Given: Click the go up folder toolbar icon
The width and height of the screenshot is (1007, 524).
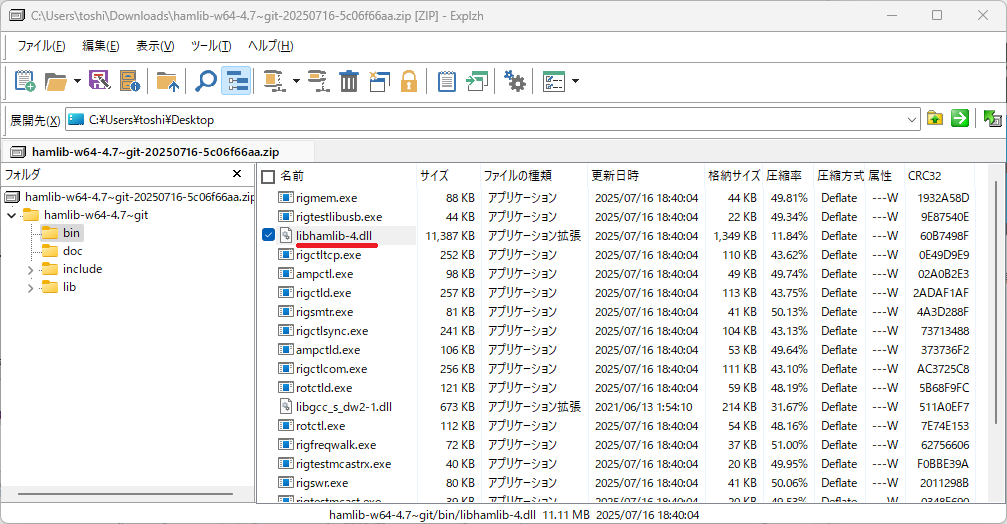Looking at the screenshot, I should tap(168, 81).
